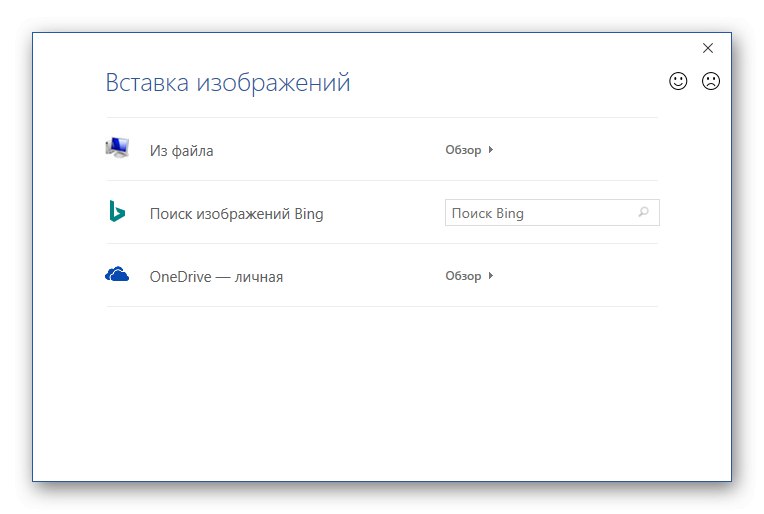Click the Вставка изображений heading
764x514 pixels.
pyautogui.click(x=228, y=83)
